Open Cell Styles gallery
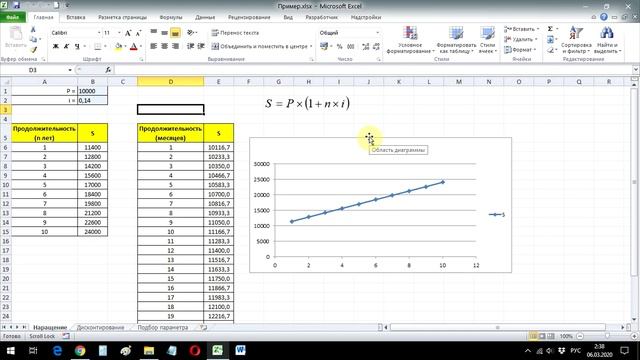The height and width of the screenshot is (360, 640). [x=487, y=40]
